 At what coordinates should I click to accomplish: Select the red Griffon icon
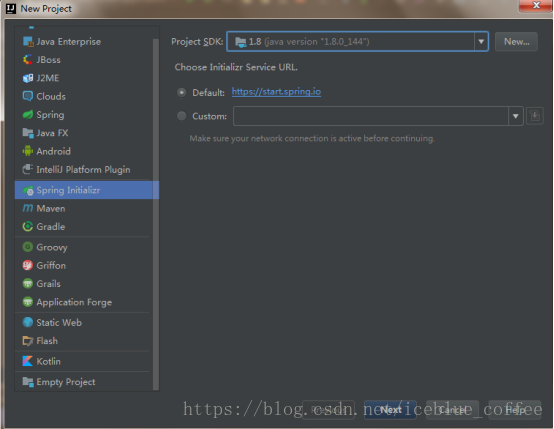click(x=28, y=265)
